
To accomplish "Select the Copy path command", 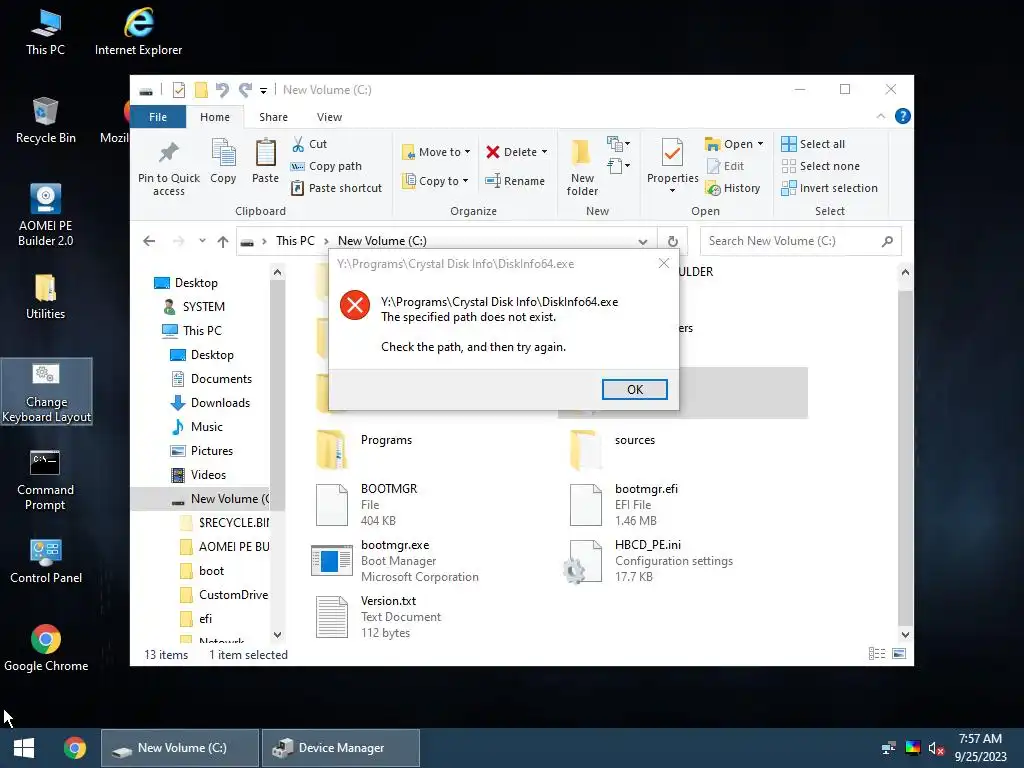I will 326,166.
